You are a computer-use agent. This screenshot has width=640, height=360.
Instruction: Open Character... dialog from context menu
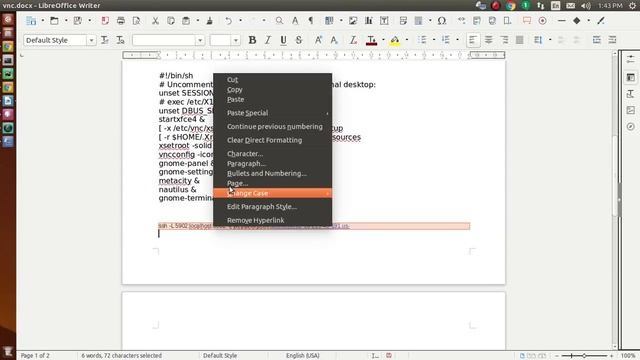273,154
